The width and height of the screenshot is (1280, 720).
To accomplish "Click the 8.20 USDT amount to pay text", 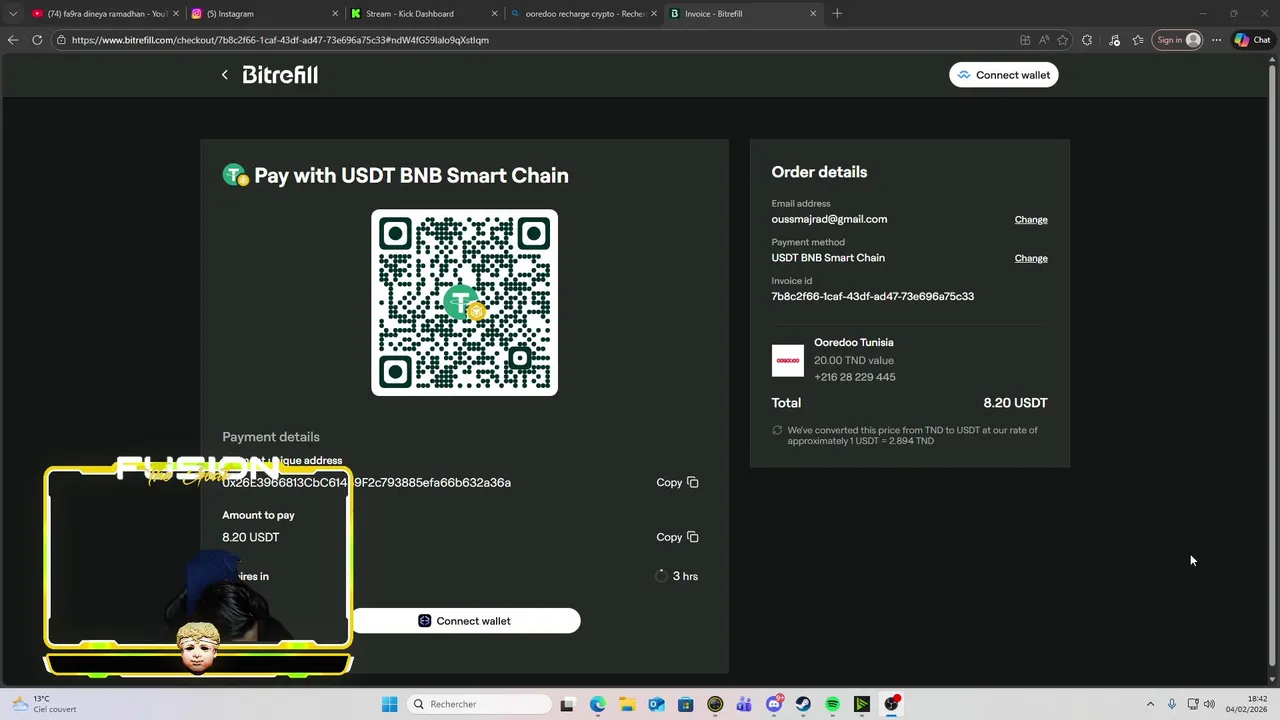I will point(251,537).
